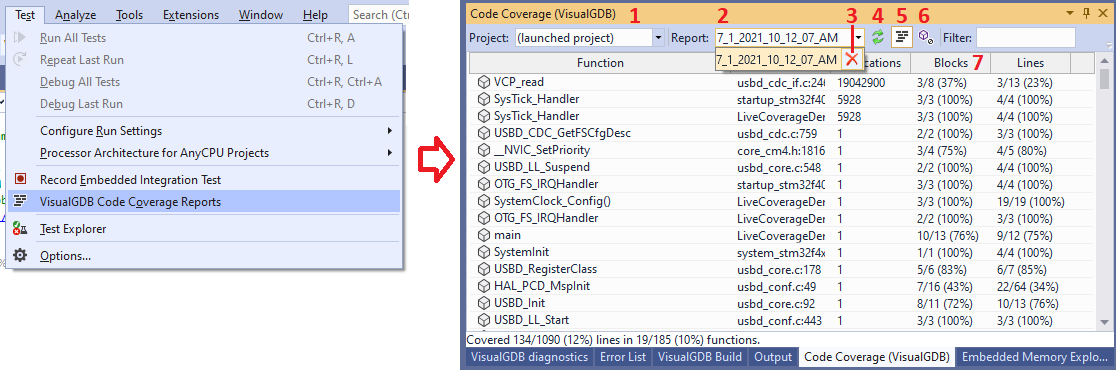Delete report using the red X icon
Viewport: 1116px width, 370px height.
851,58
